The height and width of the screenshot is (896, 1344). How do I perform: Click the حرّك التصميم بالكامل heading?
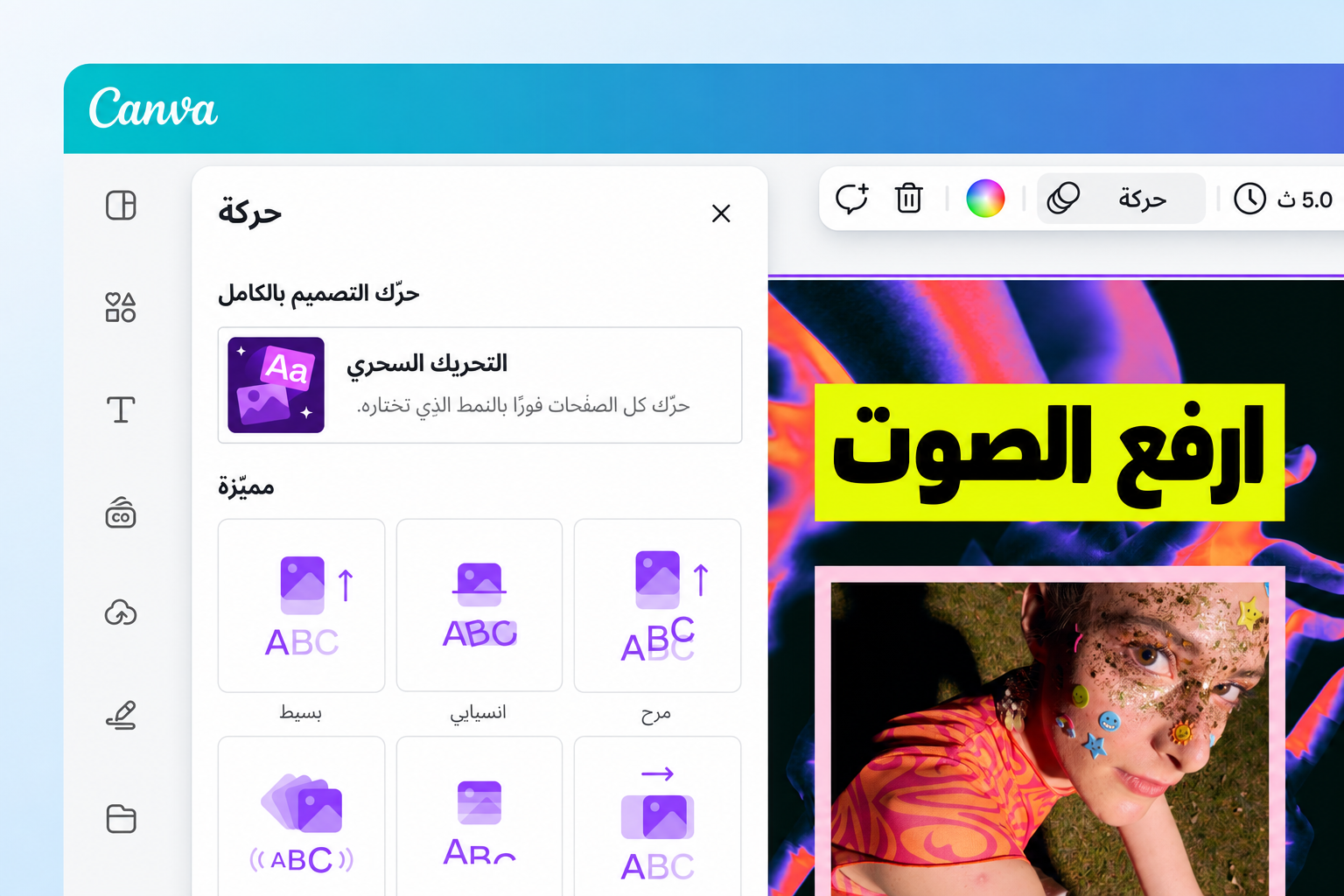[318, 293]
